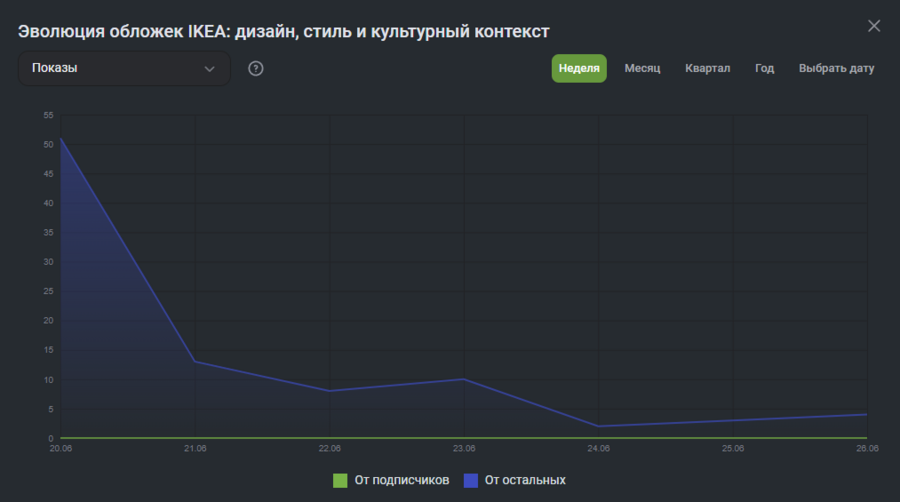Switch to the Квартал period tab

(x=707, y=68)
